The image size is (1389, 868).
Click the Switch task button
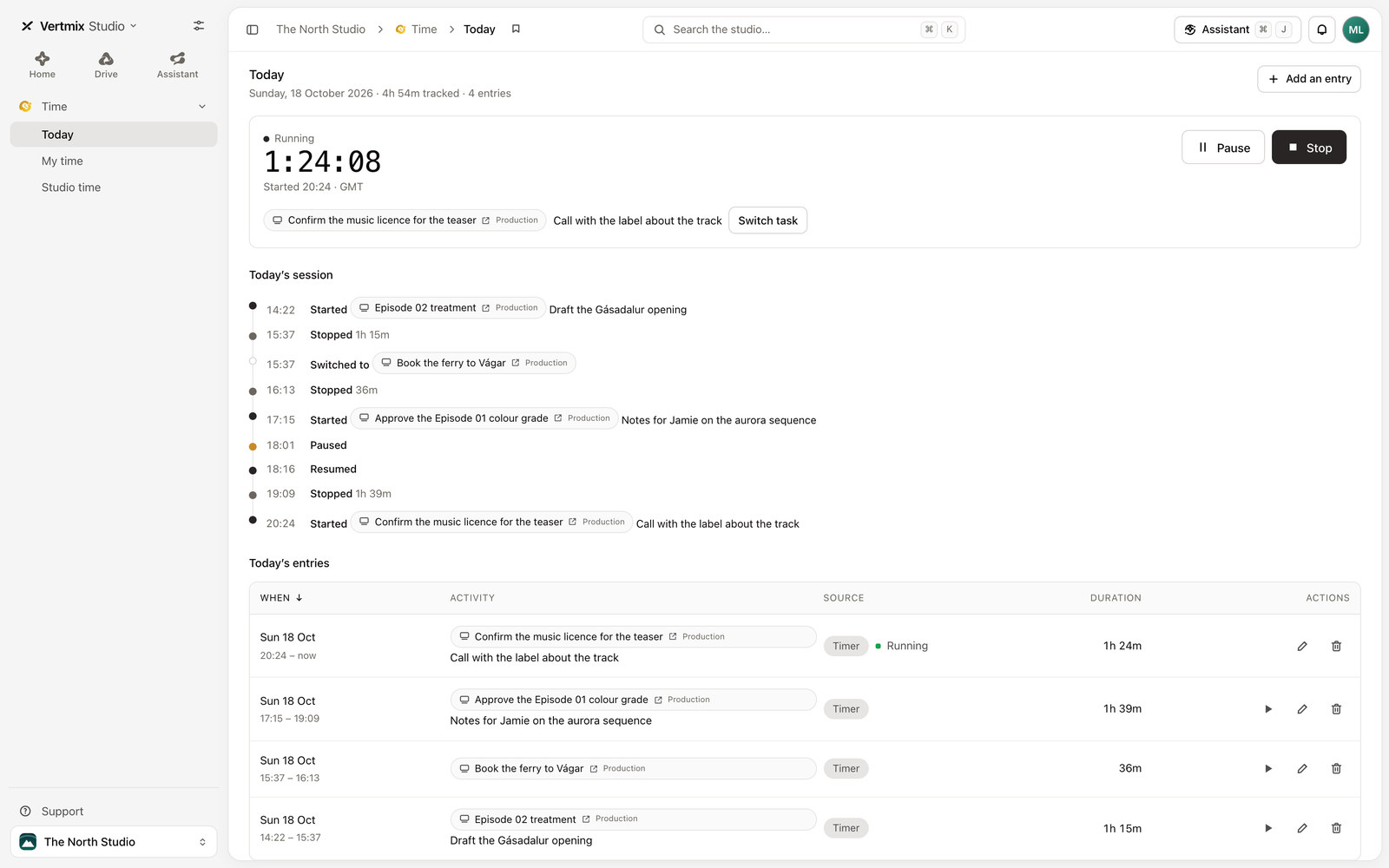click(x=768, y=220)
